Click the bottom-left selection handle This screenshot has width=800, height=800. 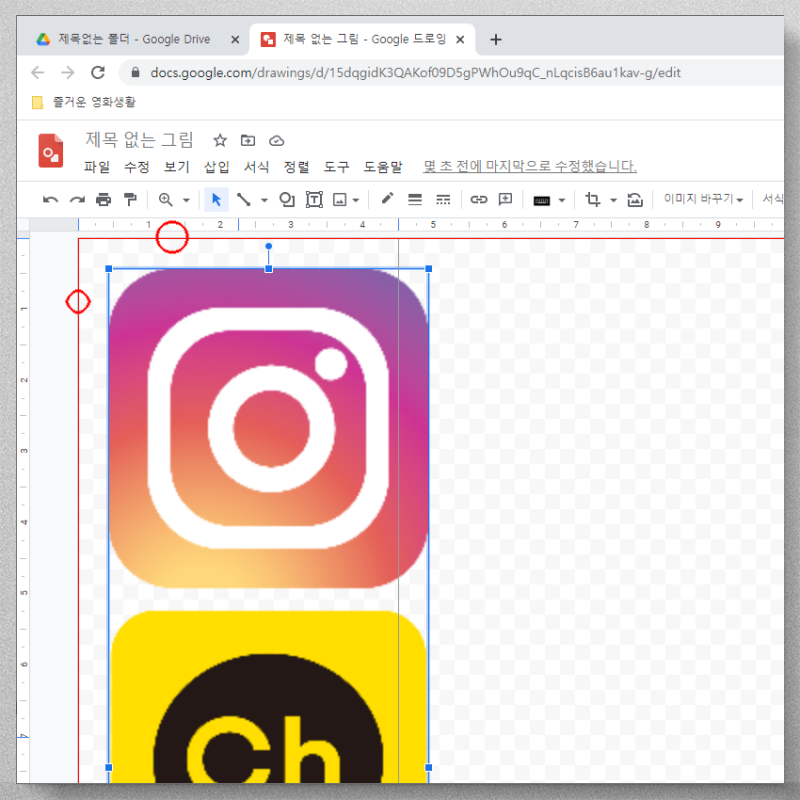109,767
